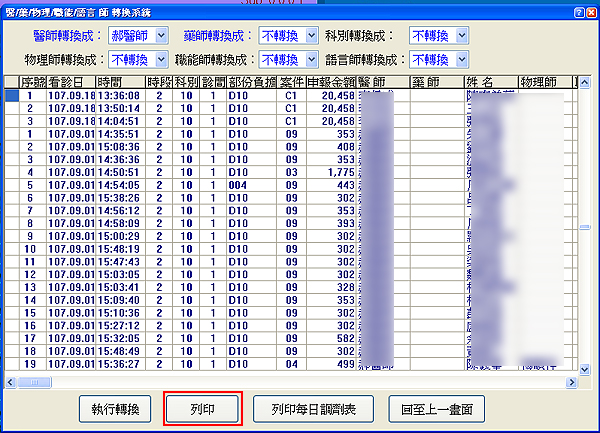Expand the 語言師轉換成 dropdown

459,59
